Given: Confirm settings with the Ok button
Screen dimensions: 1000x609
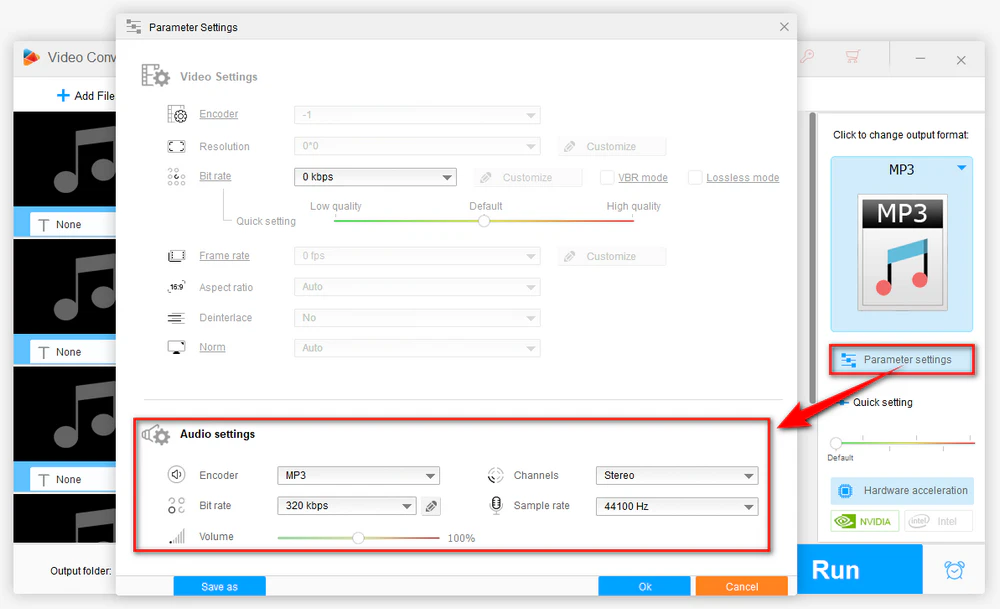Looking at the screenshot, I should coord(644,586).
